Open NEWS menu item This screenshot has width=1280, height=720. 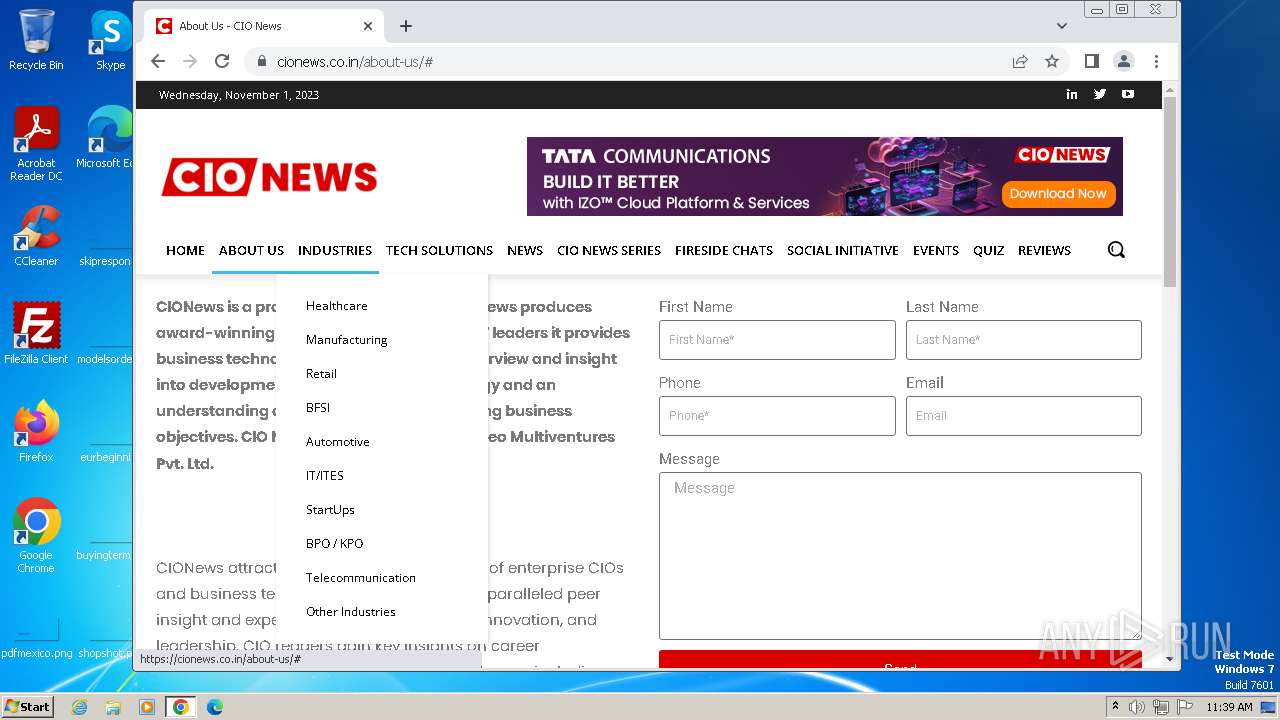(x=525, y=250)
